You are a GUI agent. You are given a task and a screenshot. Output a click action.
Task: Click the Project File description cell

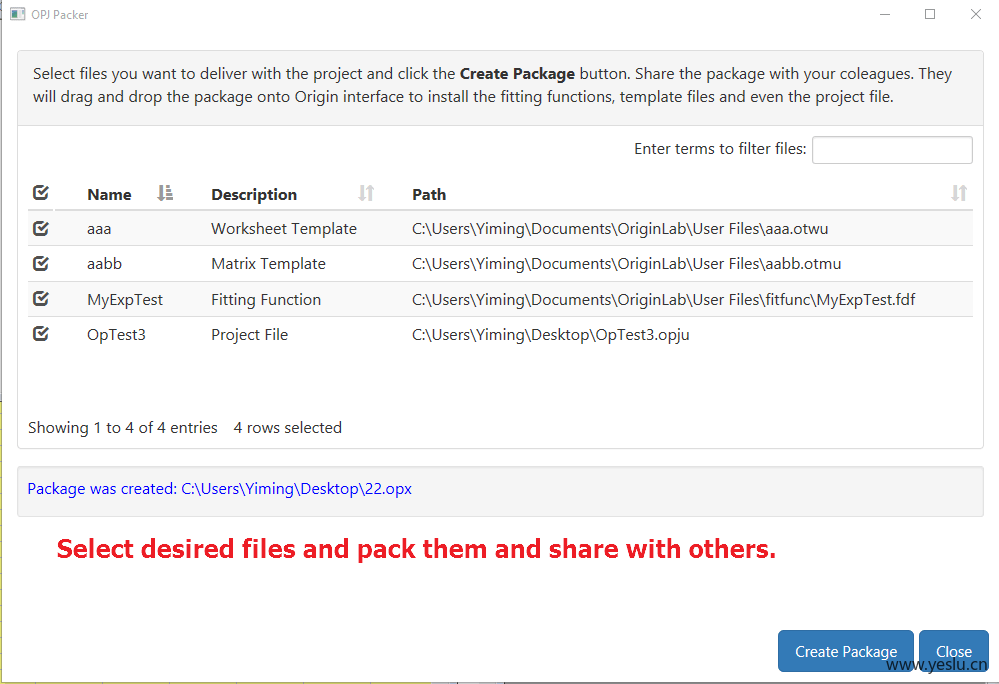pos(250,334)
